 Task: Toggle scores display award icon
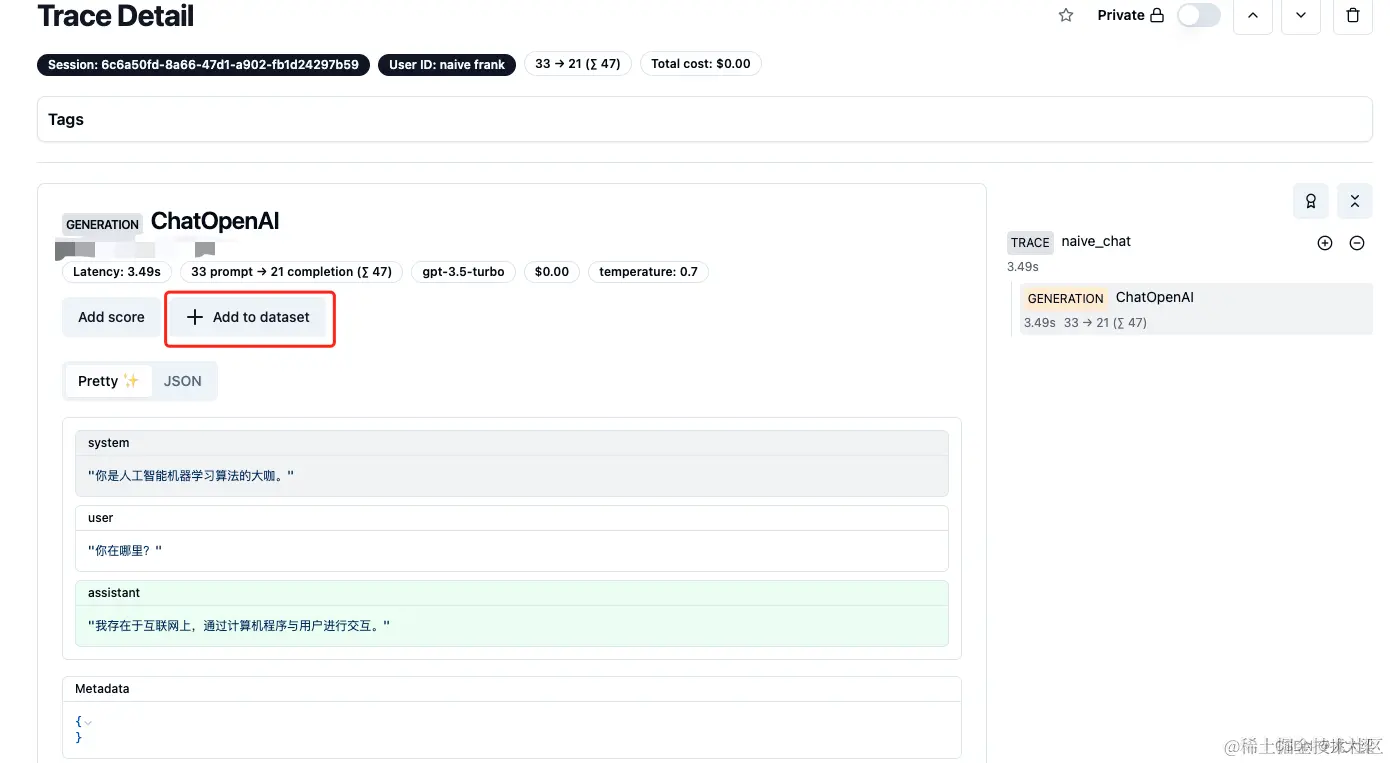coord(1311,201)
